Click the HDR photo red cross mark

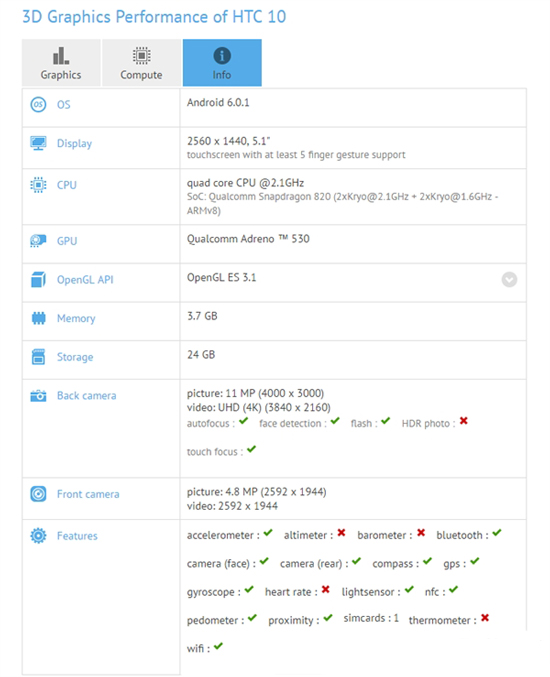click(x=464, y=421)
